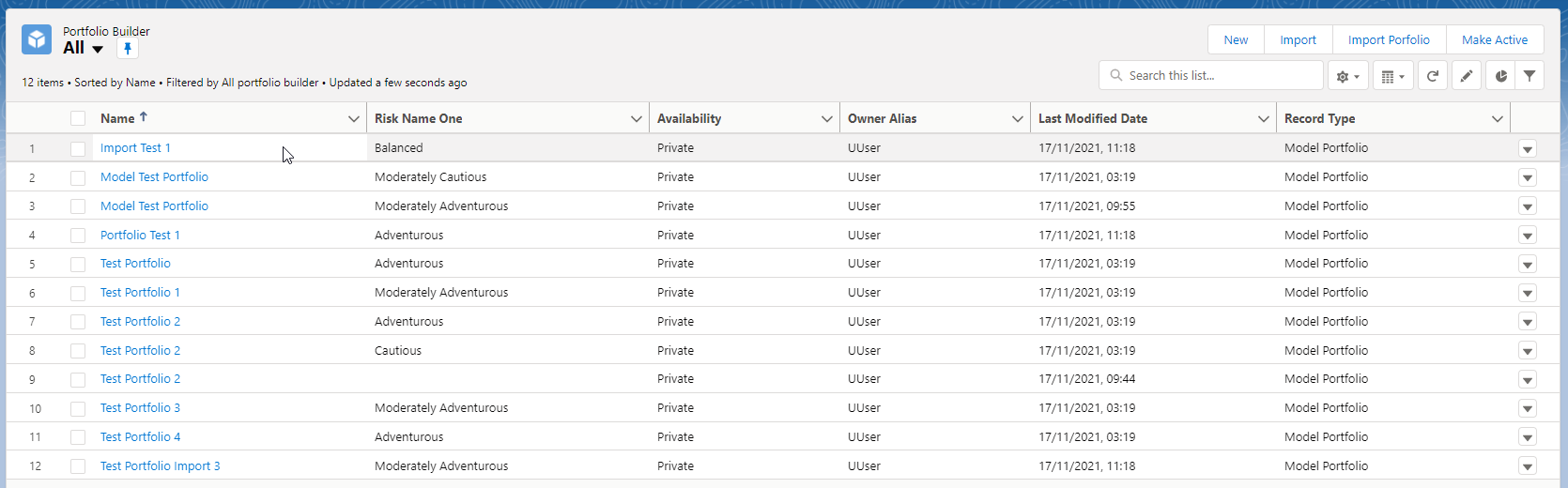Click the Import Porfolio button
Viewport: 1568px width, 488px height.
(1389, 39)
